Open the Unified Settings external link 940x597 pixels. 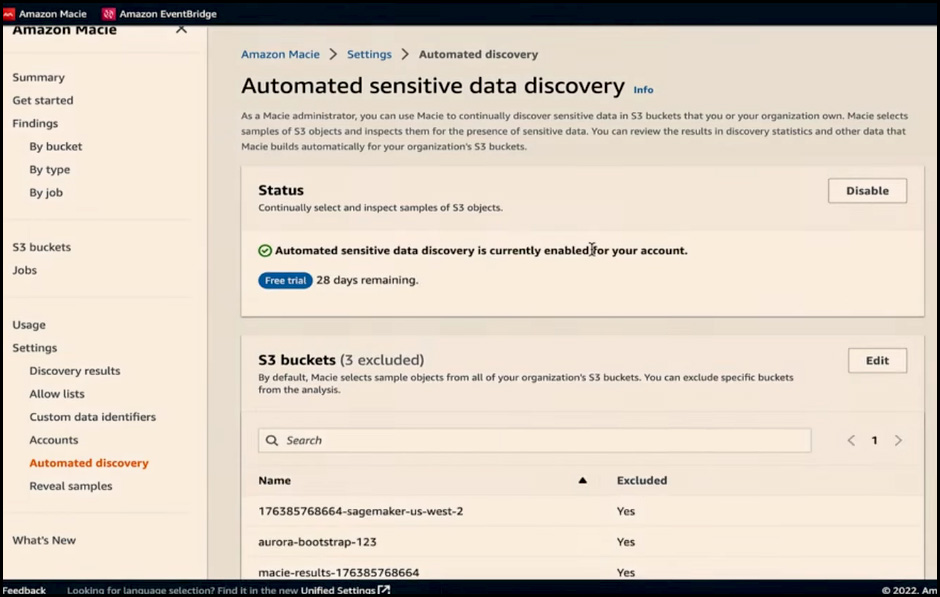pyautogui.click(x=345, y=590)
